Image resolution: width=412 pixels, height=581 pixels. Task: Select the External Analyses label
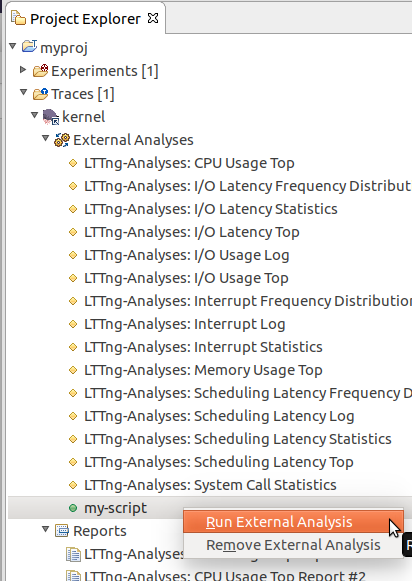(x=133, y=140)
